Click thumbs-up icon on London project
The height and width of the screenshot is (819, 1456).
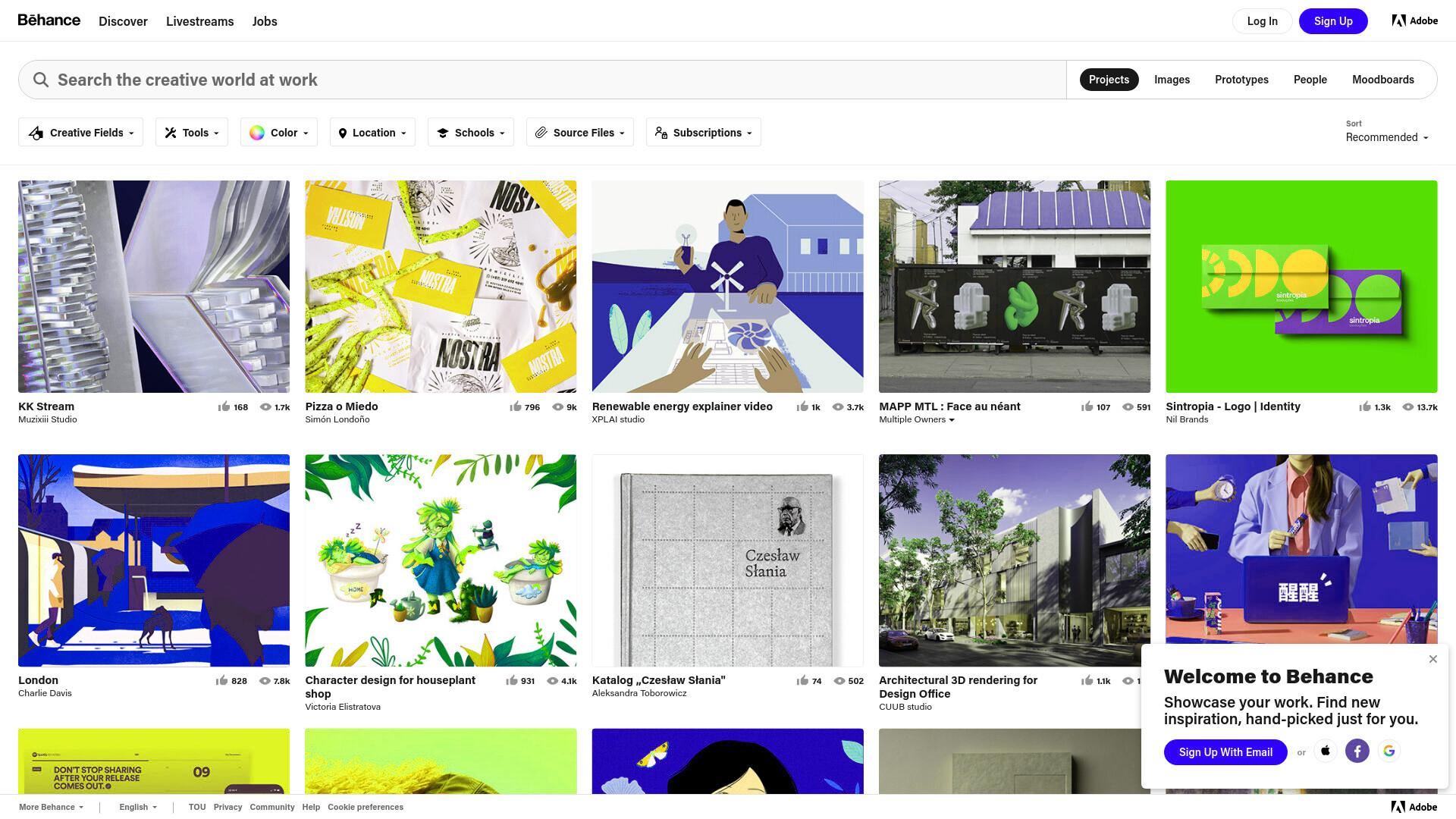[x=221, y=680]
